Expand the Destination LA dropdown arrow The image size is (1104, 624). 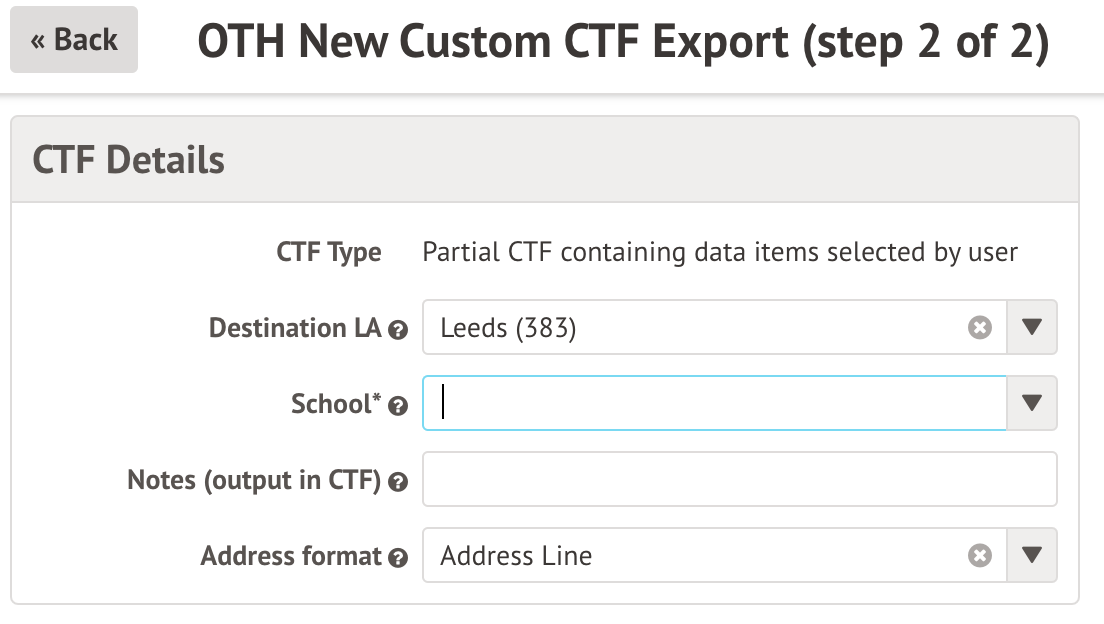[1032, 328]
